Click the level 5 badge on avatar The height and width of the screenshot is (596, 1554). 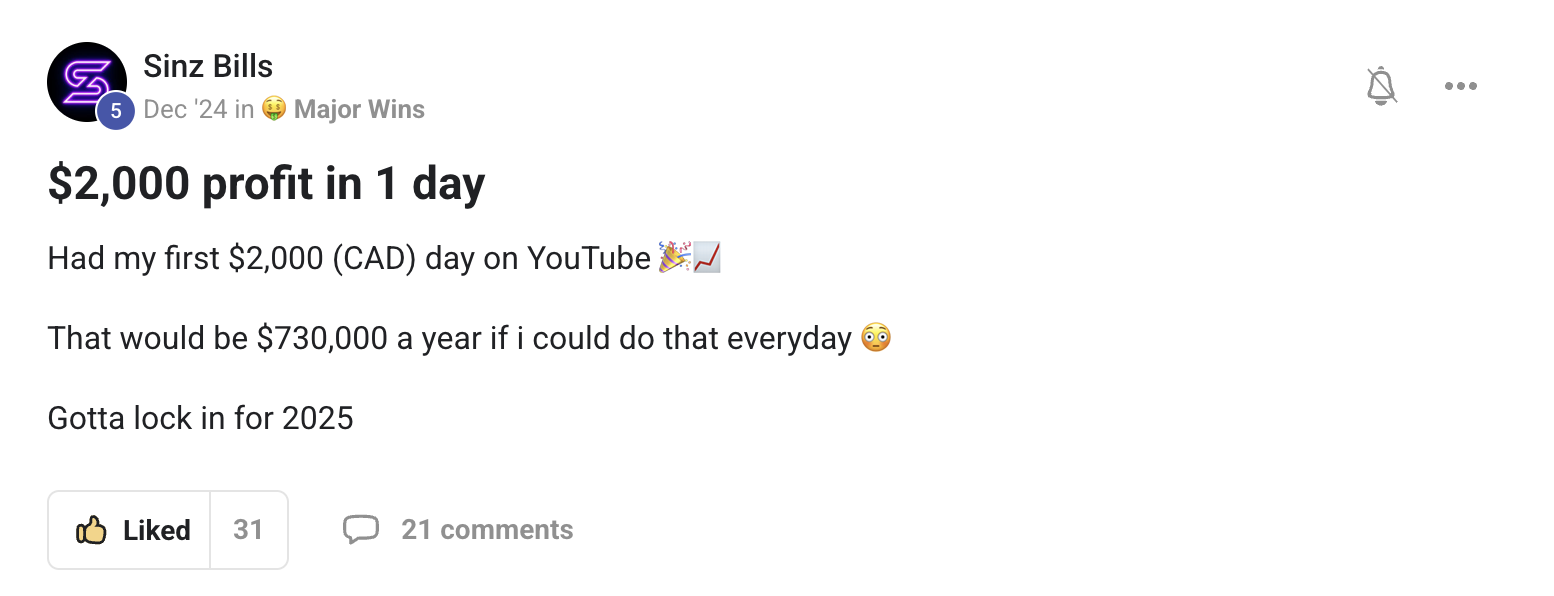pos(116,111)
